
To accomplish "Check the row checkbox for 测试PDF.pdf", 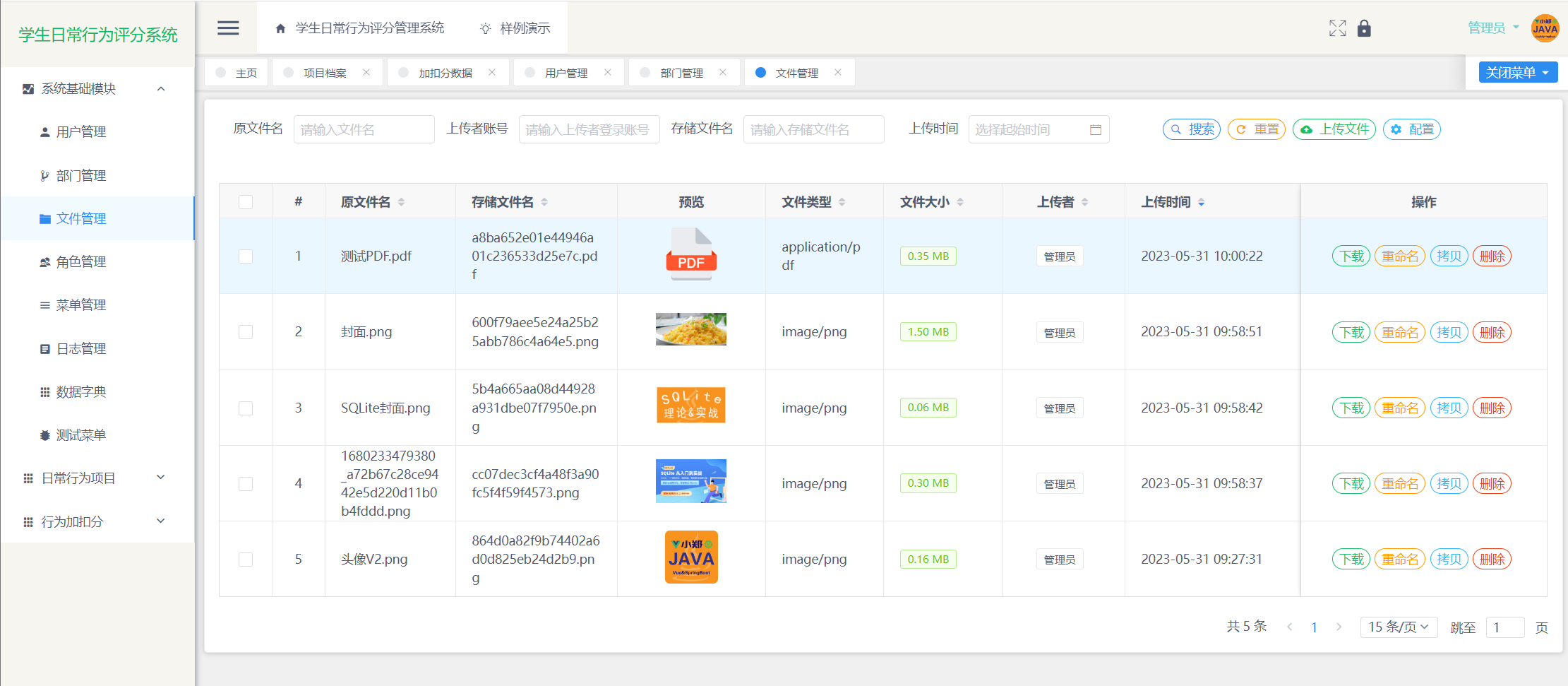I will click(x=246, y=256).
